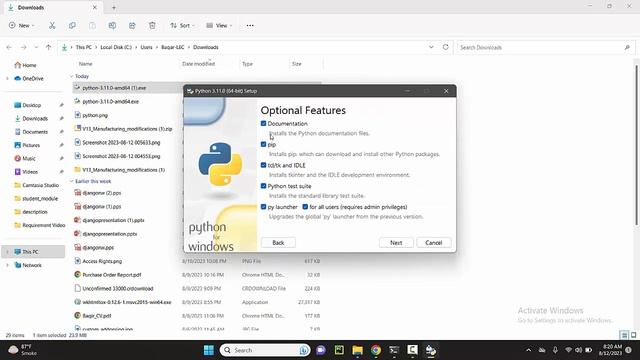Collapse the Earlier this week group

coord(71,181)
